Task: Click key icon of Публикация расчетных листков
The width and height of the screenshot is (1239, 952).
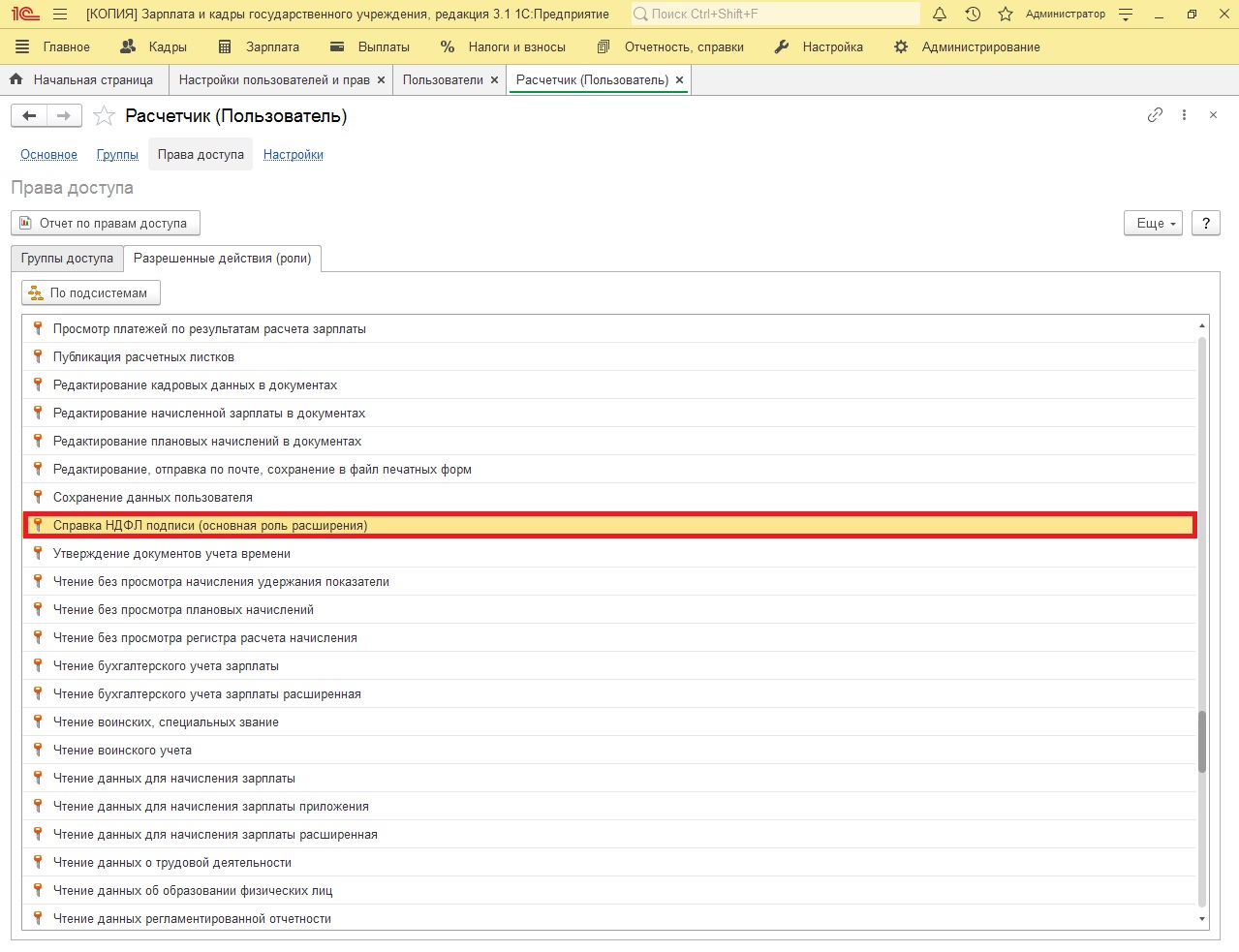Action: pos(38,356)
